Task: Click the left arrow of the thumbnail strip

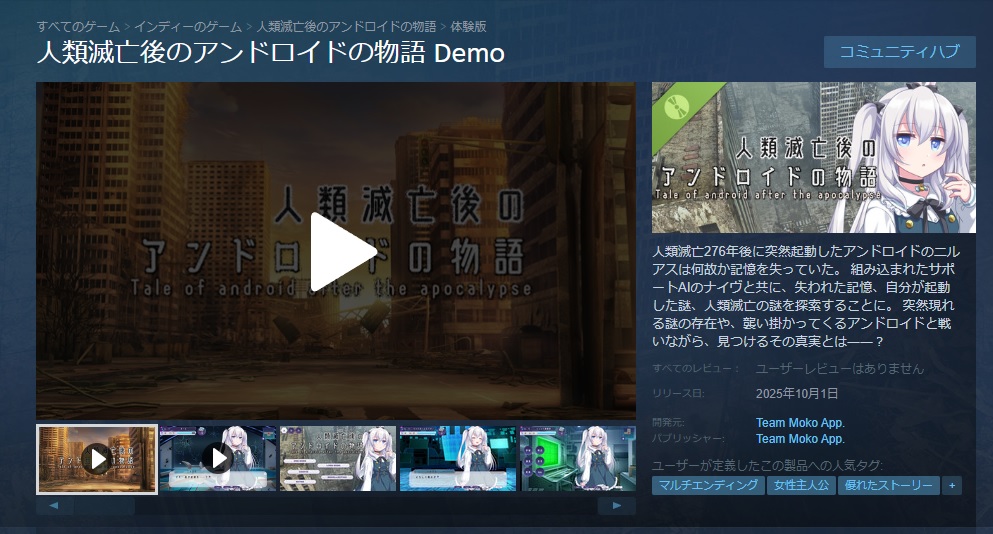Action: (x=54, y=506)
